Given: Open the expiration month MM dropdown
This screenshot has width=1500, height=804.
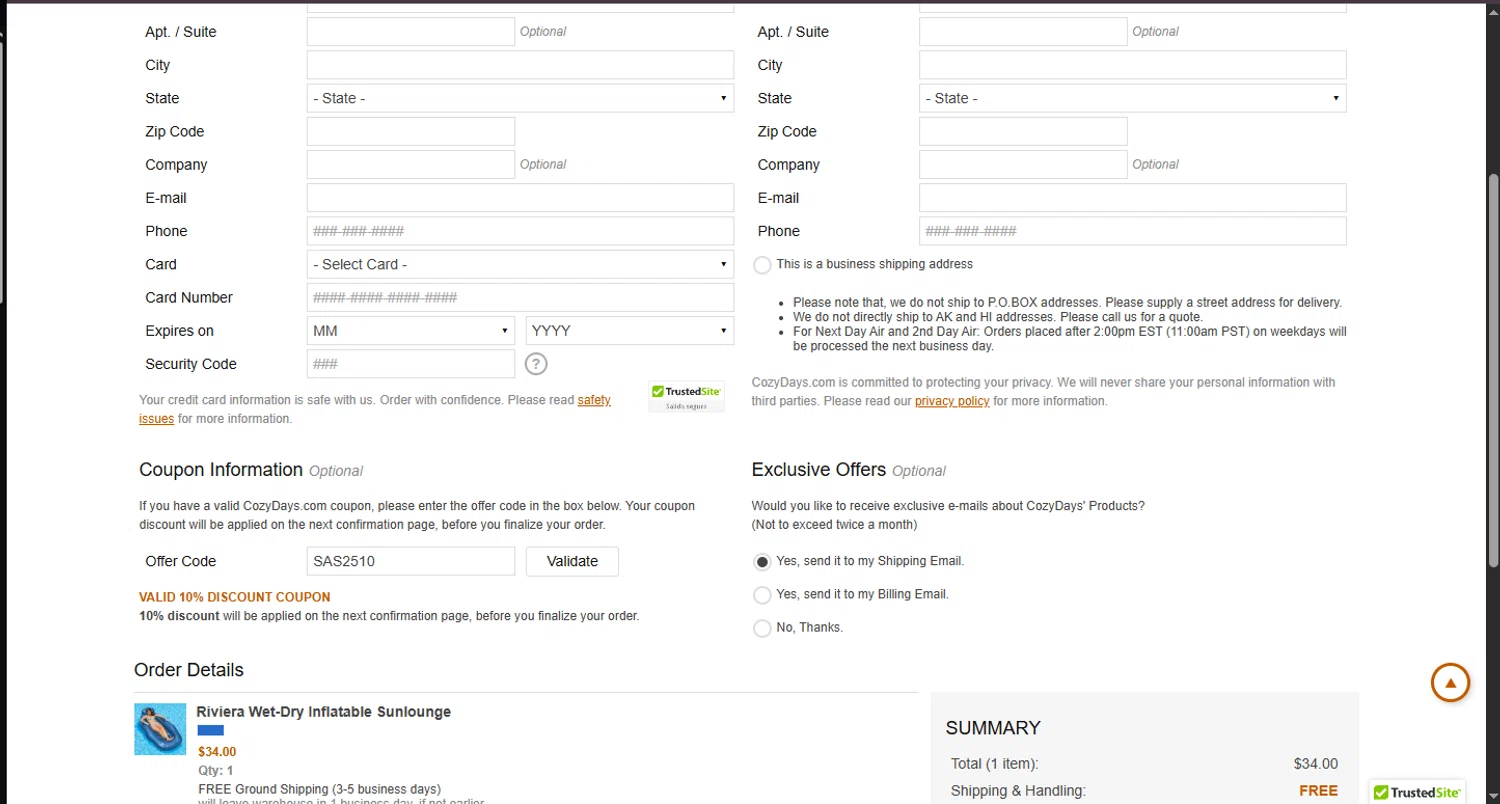Looking at the screenshot, I should (x=411, y=330).
